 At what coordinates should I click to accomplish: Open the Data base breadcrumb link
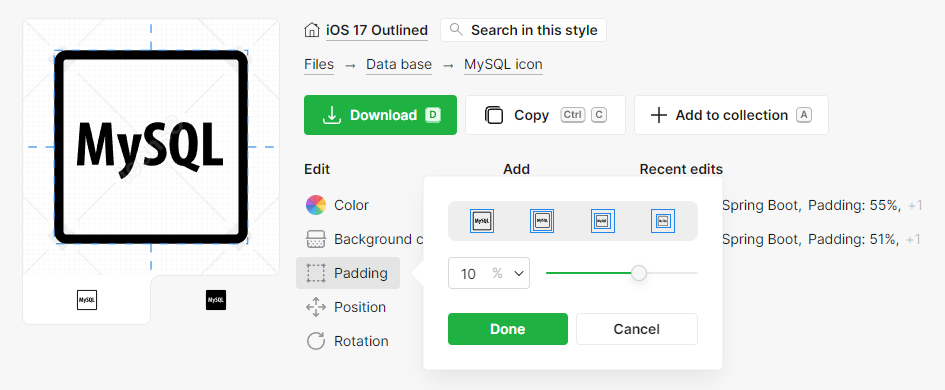coord(399,64)
